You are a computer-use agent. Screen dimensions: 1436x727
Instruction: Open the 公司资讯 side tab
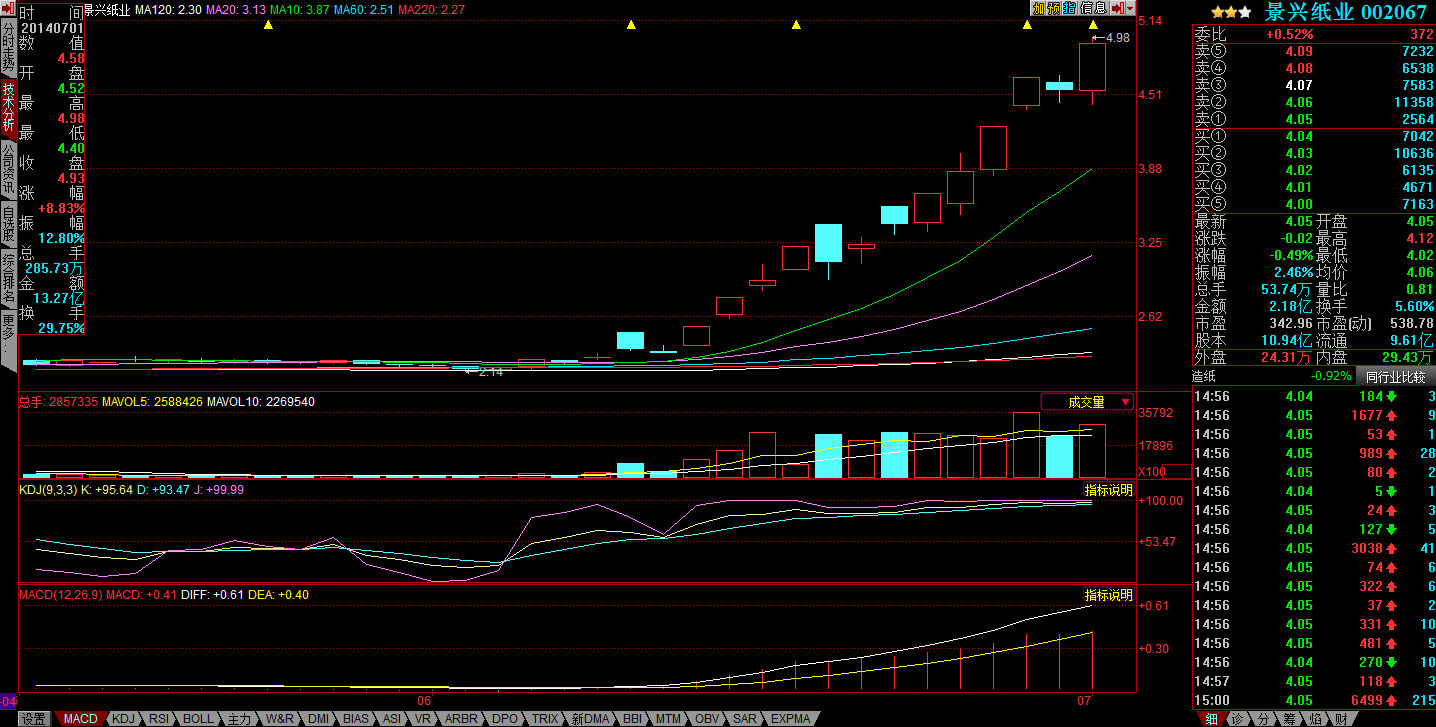point(8,168)
